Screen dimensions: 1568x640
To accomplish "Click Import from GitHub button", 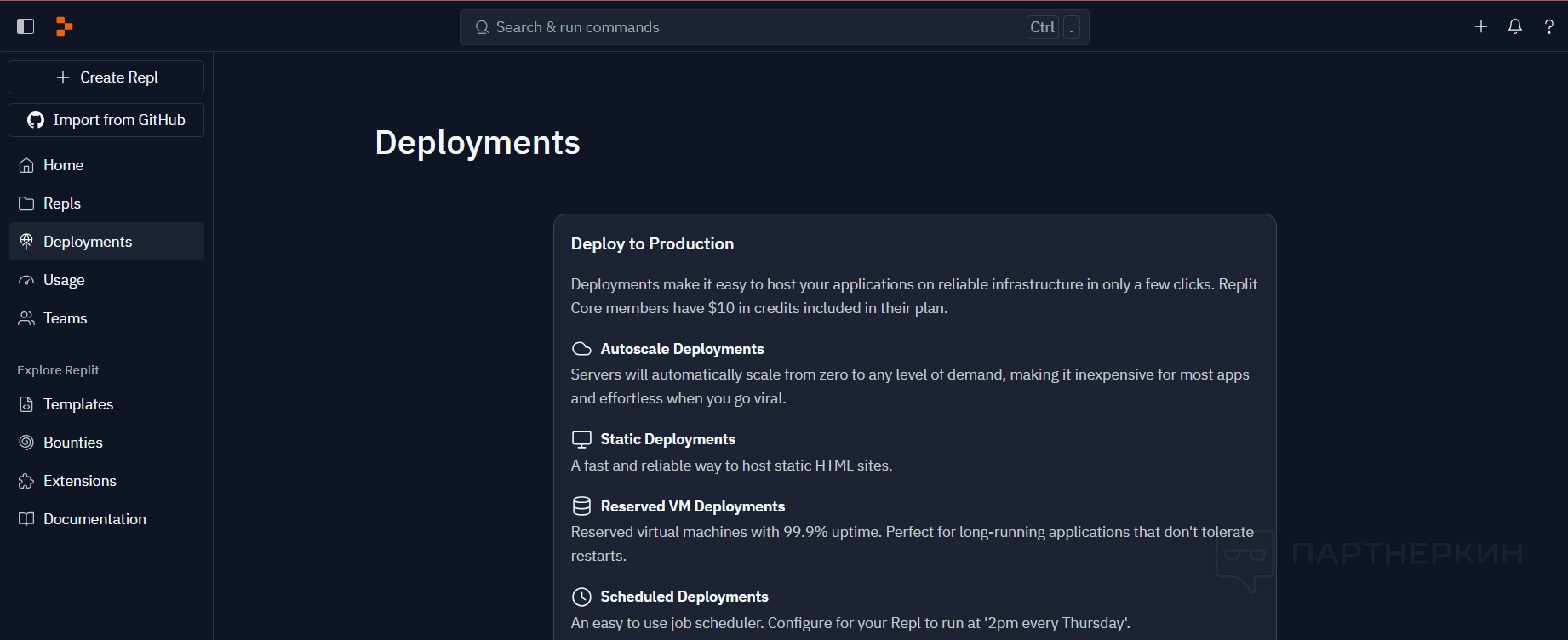I will coord(106,120).
